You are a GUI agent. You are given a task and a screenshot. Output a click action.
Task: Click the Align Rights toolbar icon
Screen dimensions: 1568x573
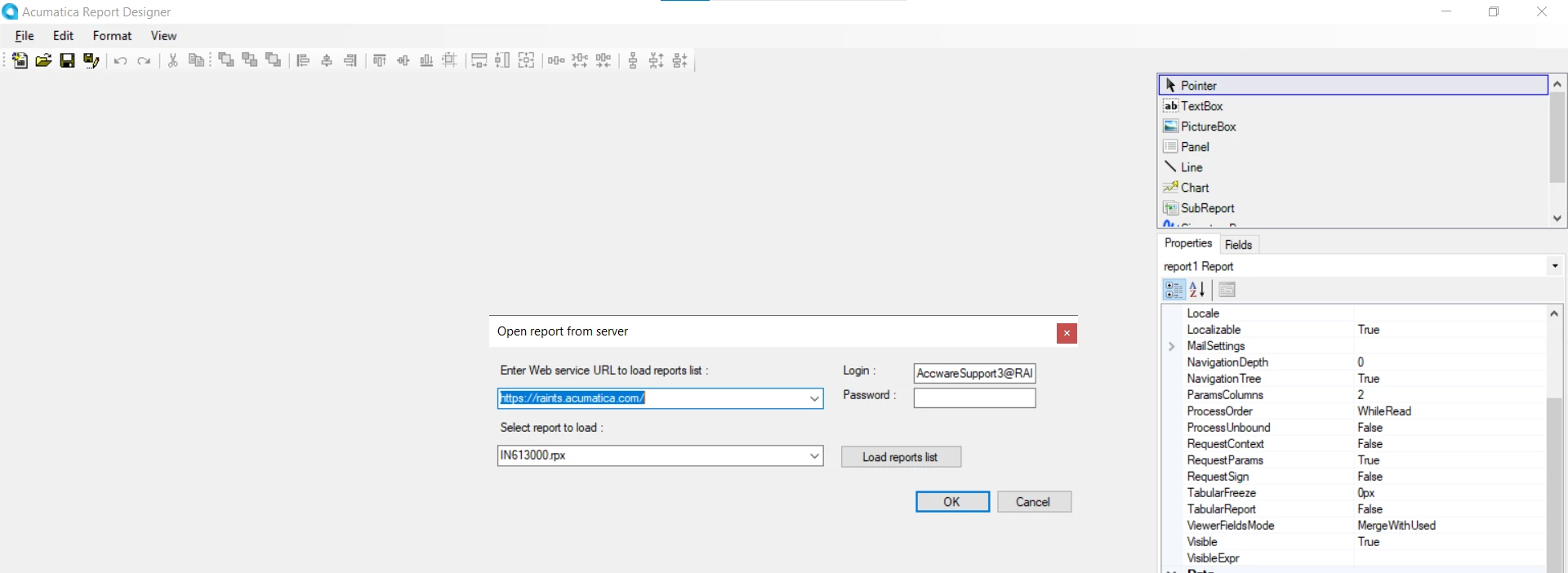click(350, 60)
